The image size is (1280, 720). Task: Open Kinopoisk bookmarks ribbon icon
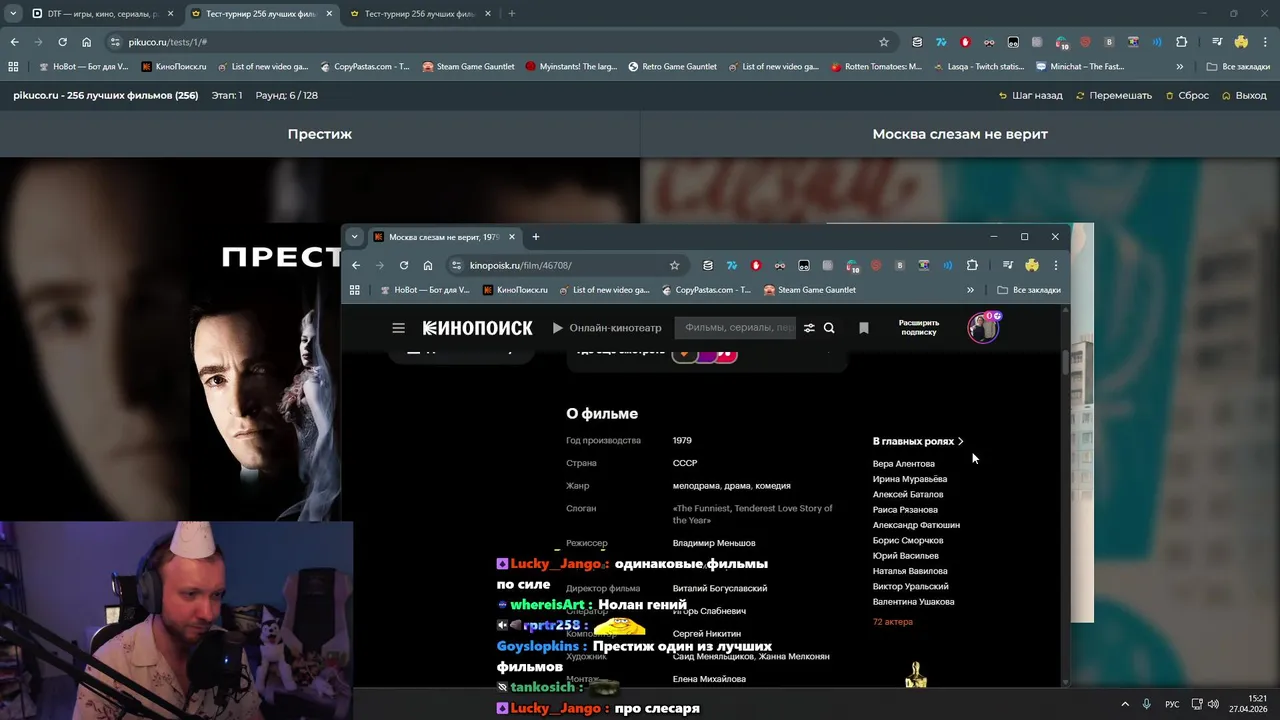(864, 328)
